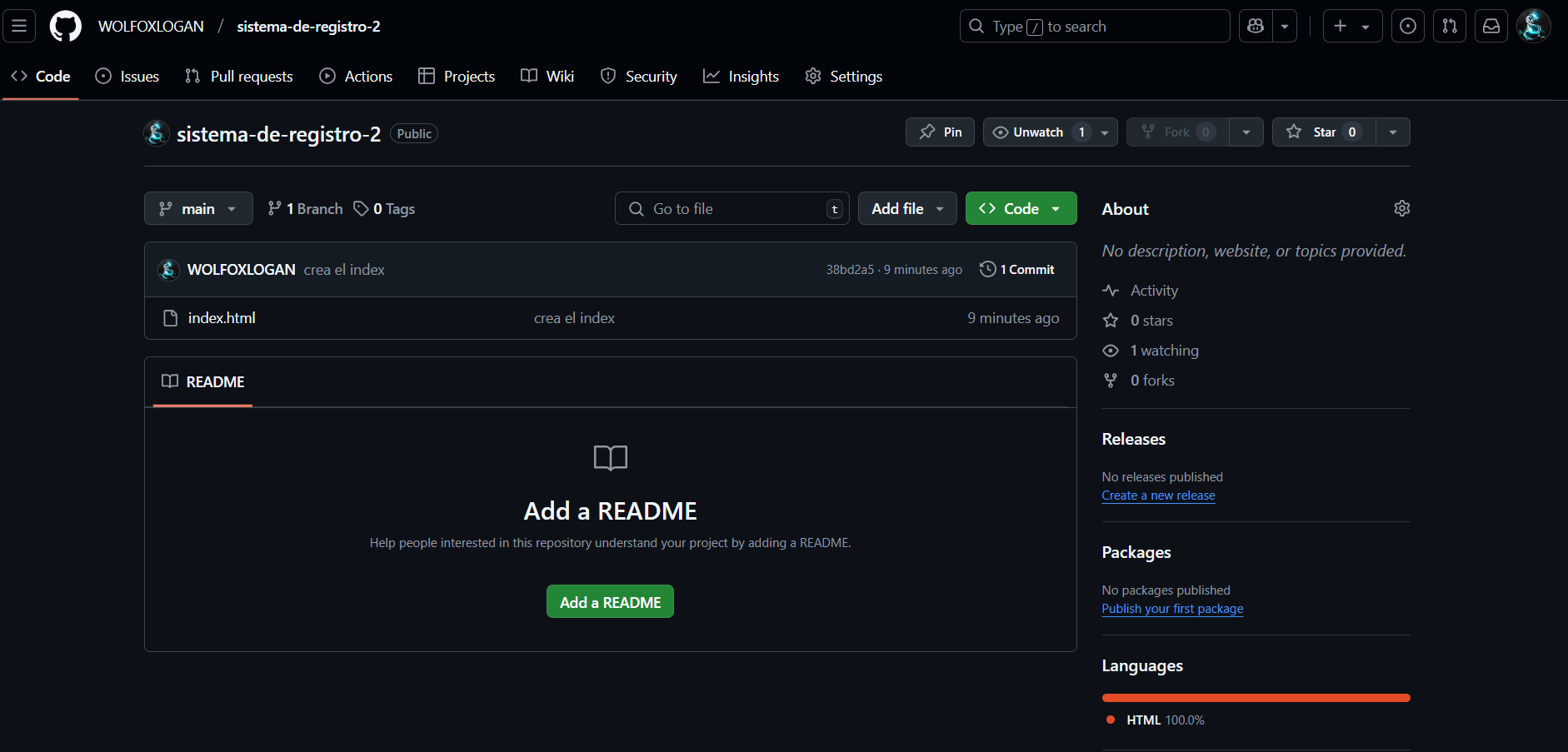Open the 1 watching link
This screenshot has height=752, width=1568.
click(x=1164, y=350)
